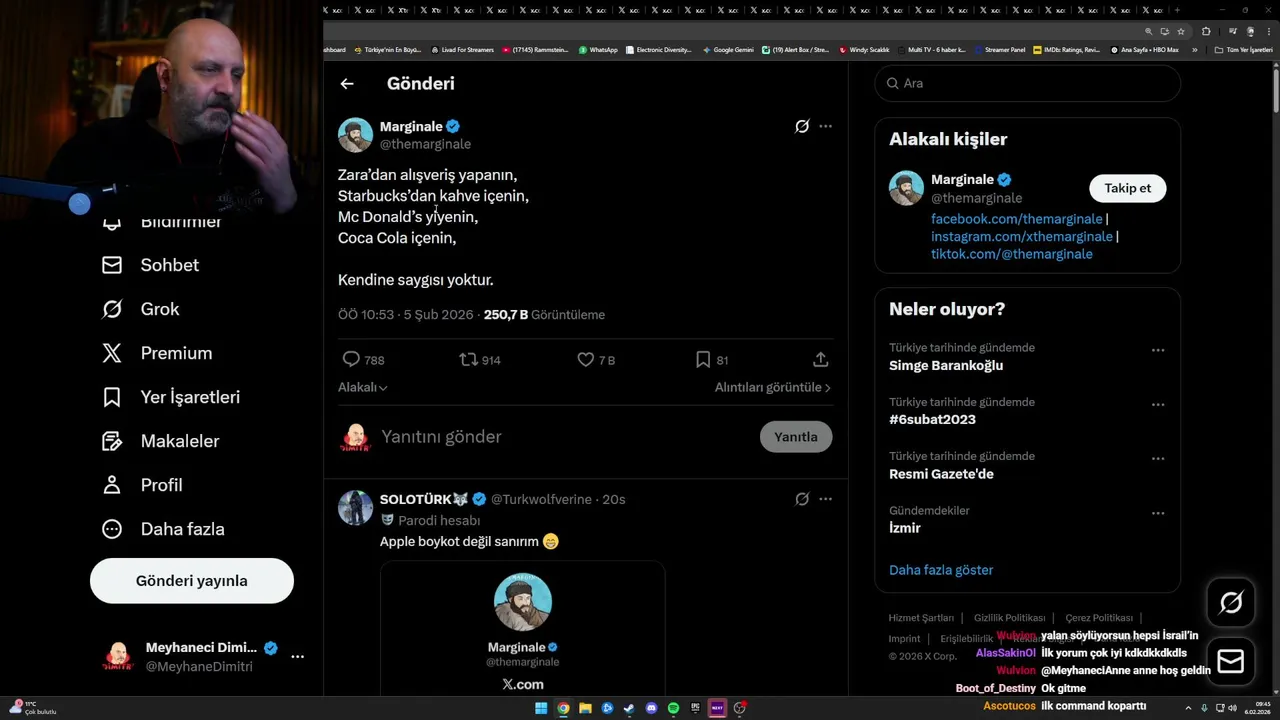This screenshot has height=720, width=1280.
Task: Open the three-dot menu on Marginale's post
Action: [825, 126]
